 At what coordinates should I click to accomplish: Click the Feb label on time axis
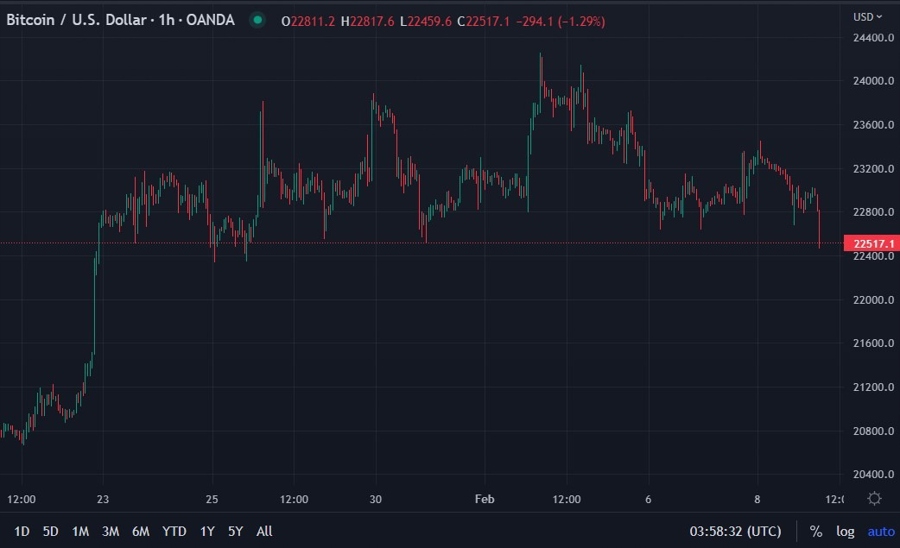point(484,499)
